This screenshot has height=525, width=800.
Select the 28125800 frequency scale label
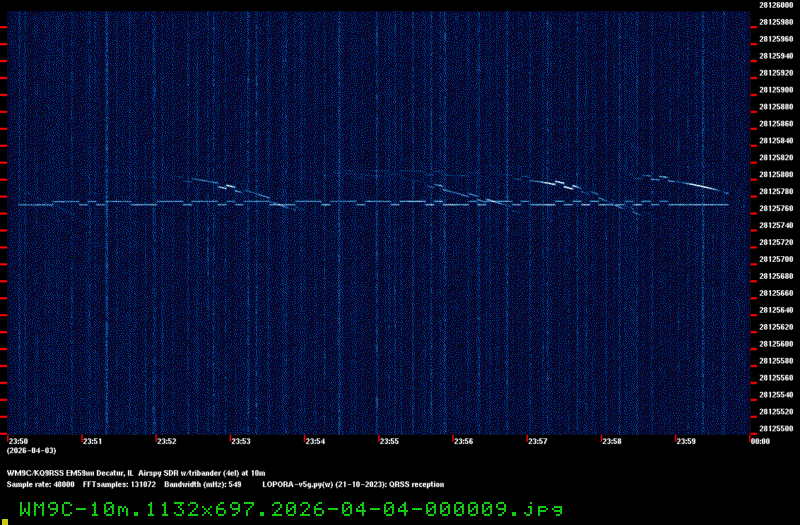coord(776,175)
